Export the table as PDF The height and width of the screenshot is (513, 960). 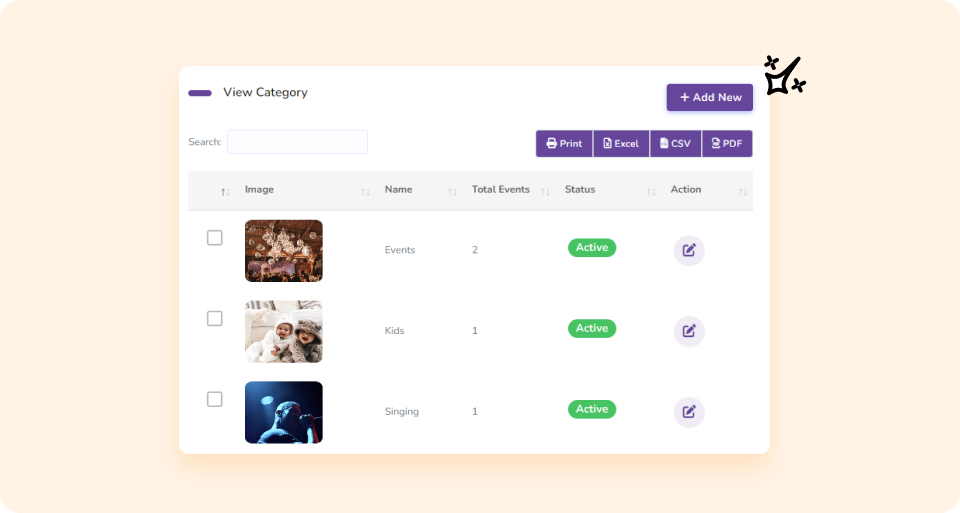tap(727, 144)
